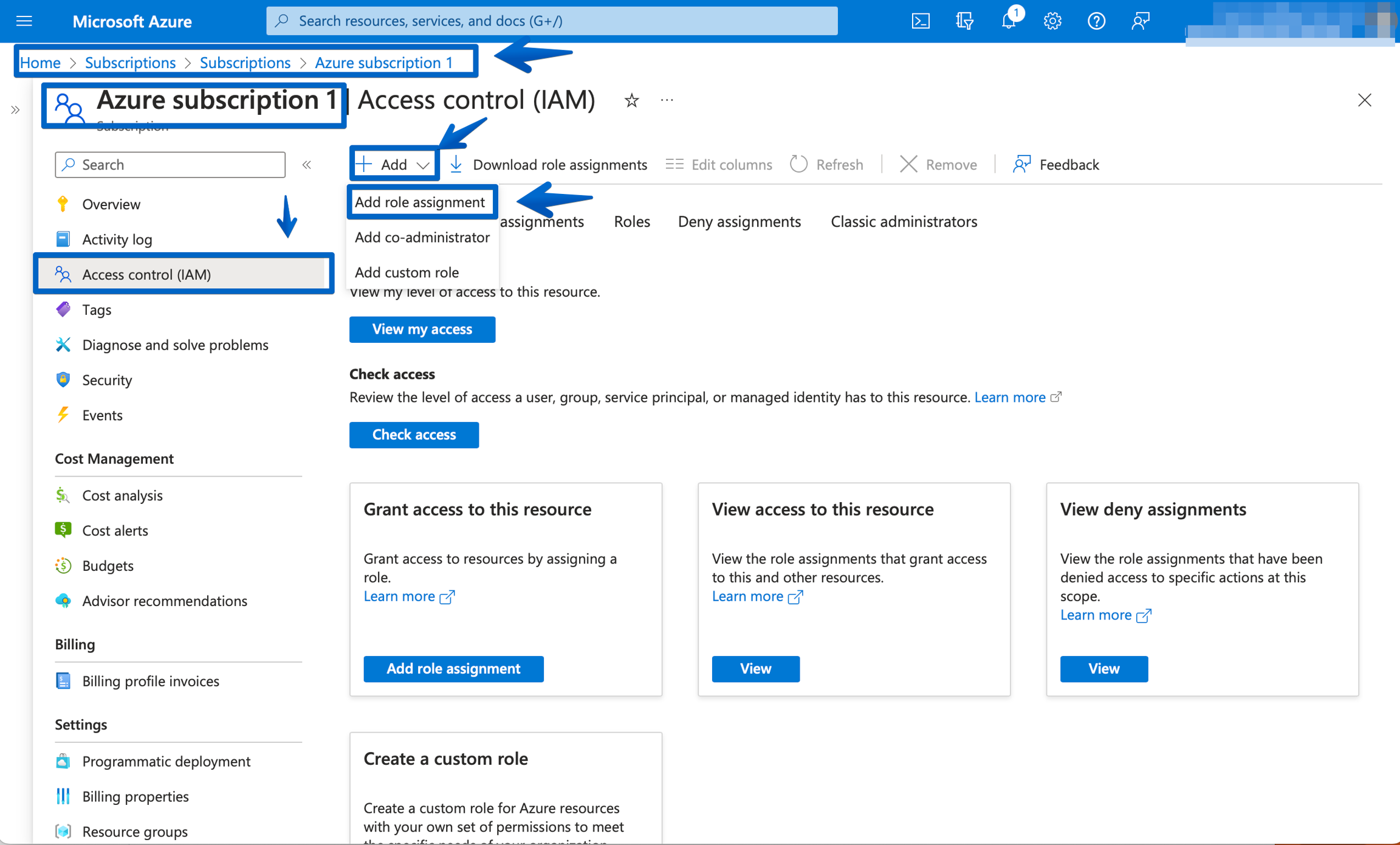This screenshot has width=1400, height=845.
Task: Click the help question mark icon
Action: (x=1096, y=21)
